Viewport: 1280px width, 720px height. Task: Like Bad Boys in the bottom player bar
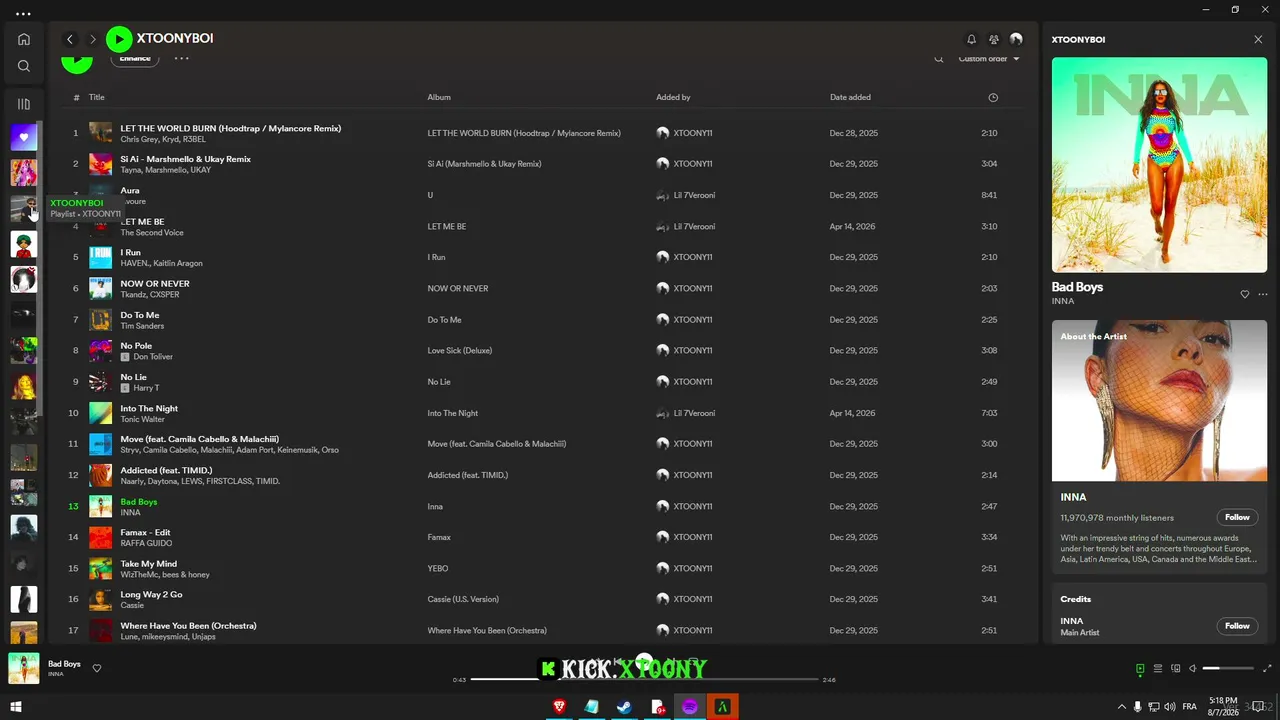(x=97, y=668)
